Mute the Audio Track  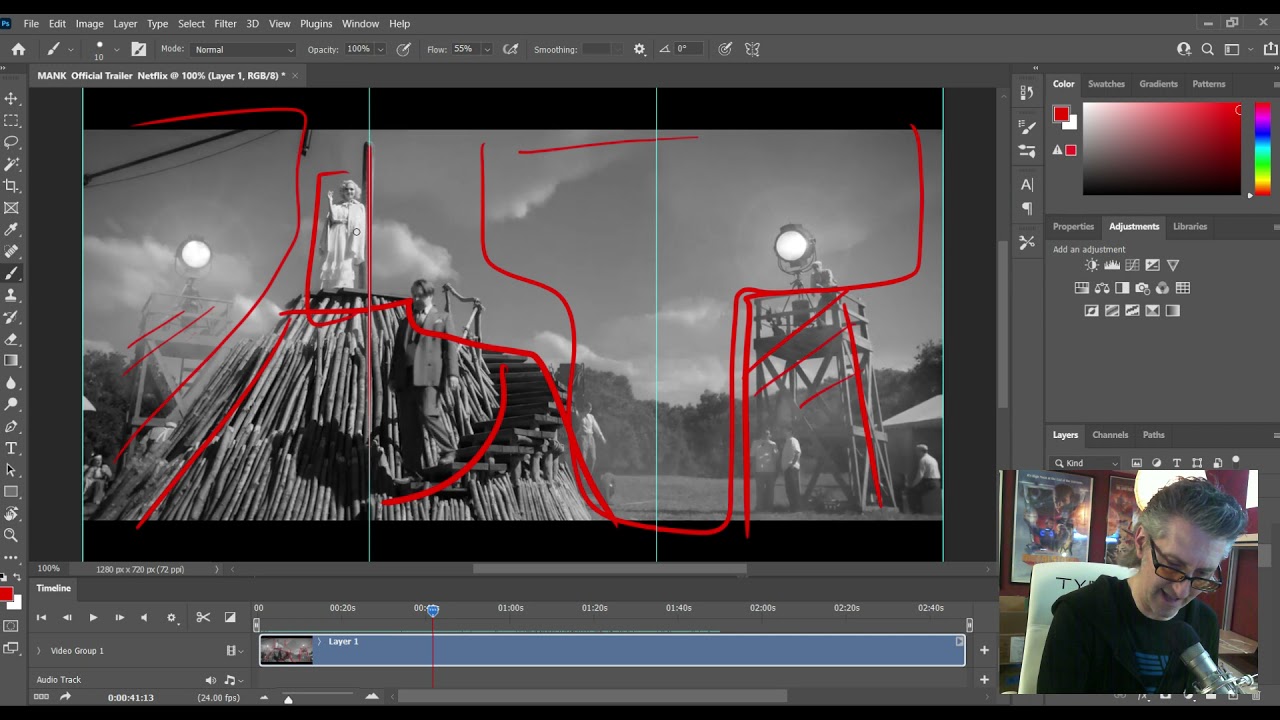210,680
